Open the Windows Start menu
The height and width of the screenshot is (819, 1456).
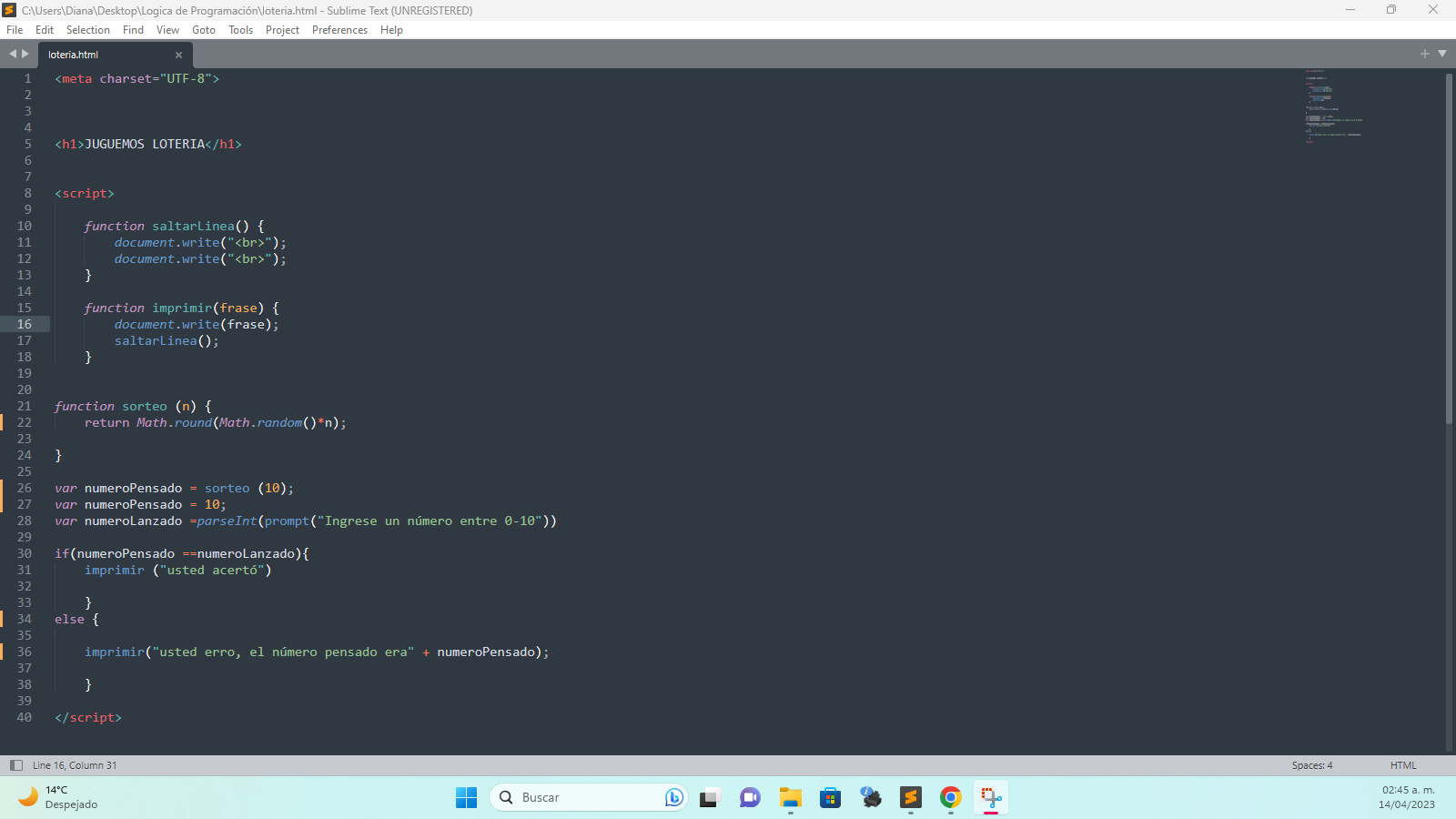click(x=466, y=798)
